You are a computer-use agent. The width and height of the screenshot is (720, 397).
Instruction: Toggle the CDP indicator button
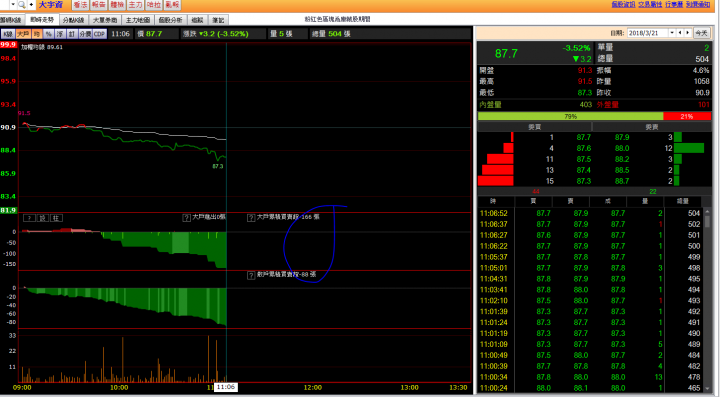point(100,34)
